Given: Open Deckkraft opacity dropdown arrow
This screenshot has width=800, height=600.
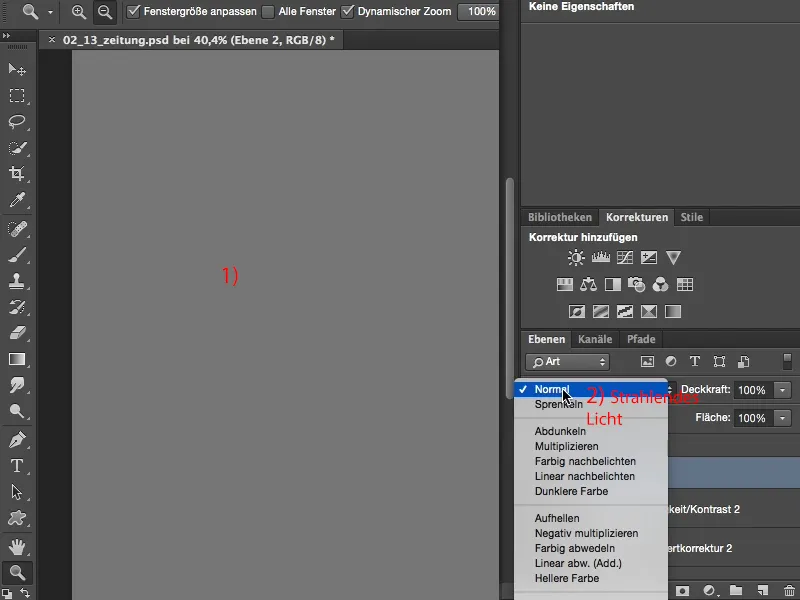Looking at the screenshot, I should pyautogui.click(x=782, y=390).
